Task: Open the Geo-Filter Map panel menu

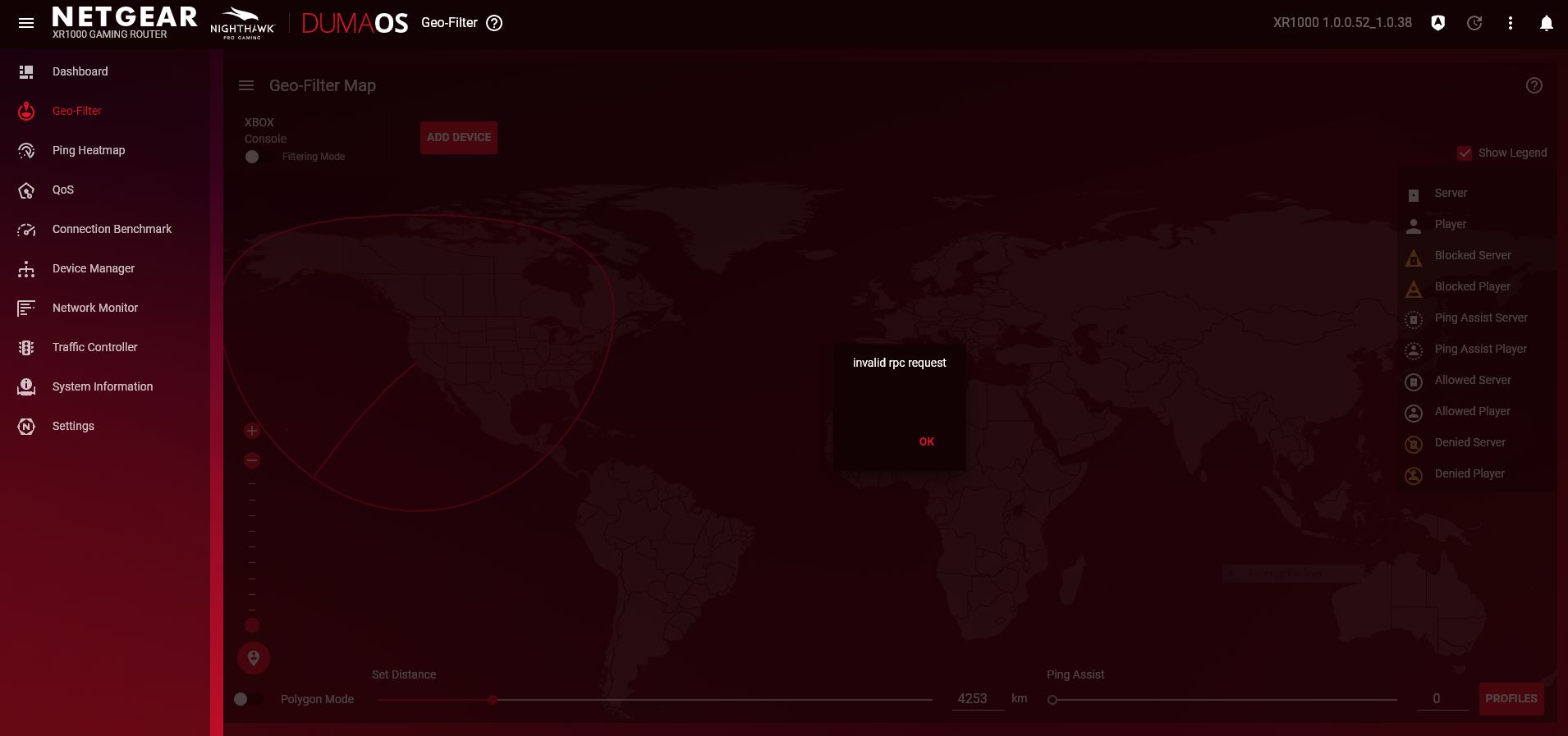Action: (246, 85)
